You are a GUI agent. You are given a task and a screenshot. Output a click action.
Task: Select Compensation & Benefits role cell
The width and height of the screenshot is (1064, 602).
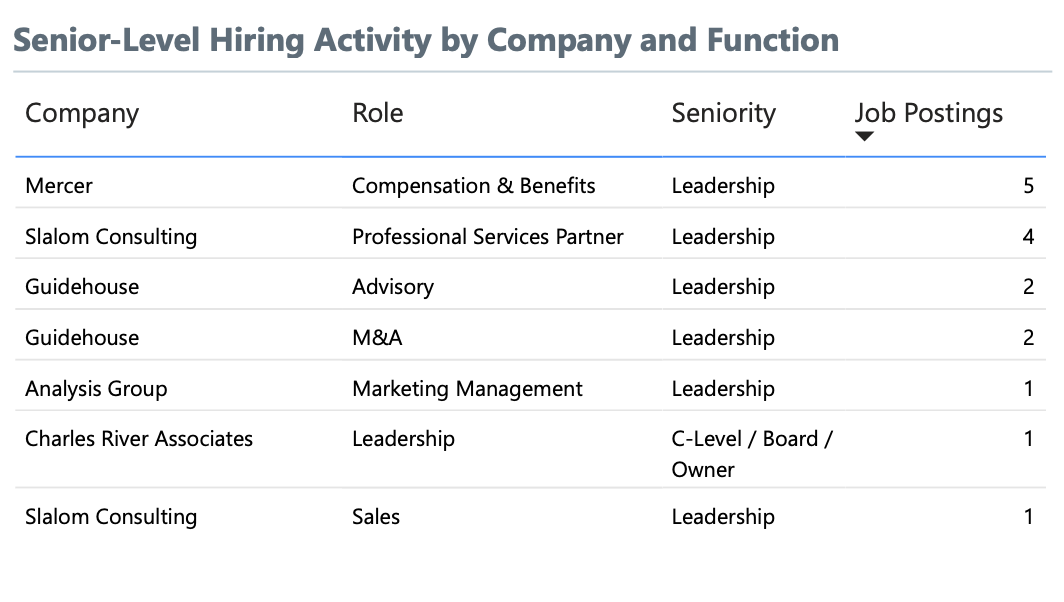(474, 186)
